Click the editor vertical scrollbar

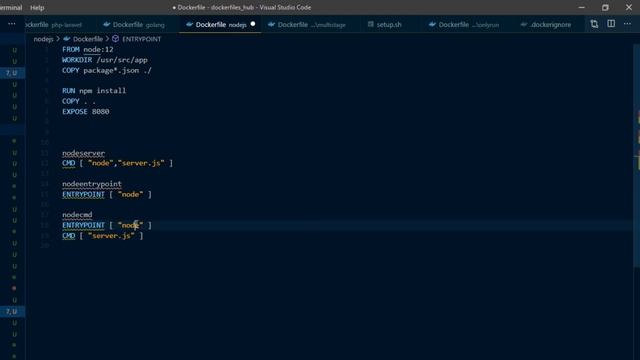[636, 155]
